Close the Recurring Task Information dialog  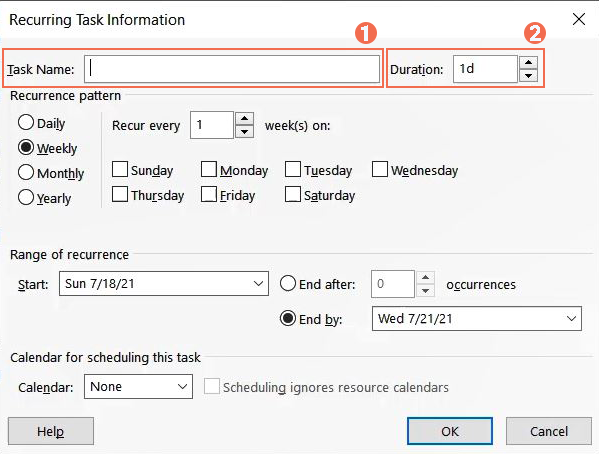click(579, 19)
